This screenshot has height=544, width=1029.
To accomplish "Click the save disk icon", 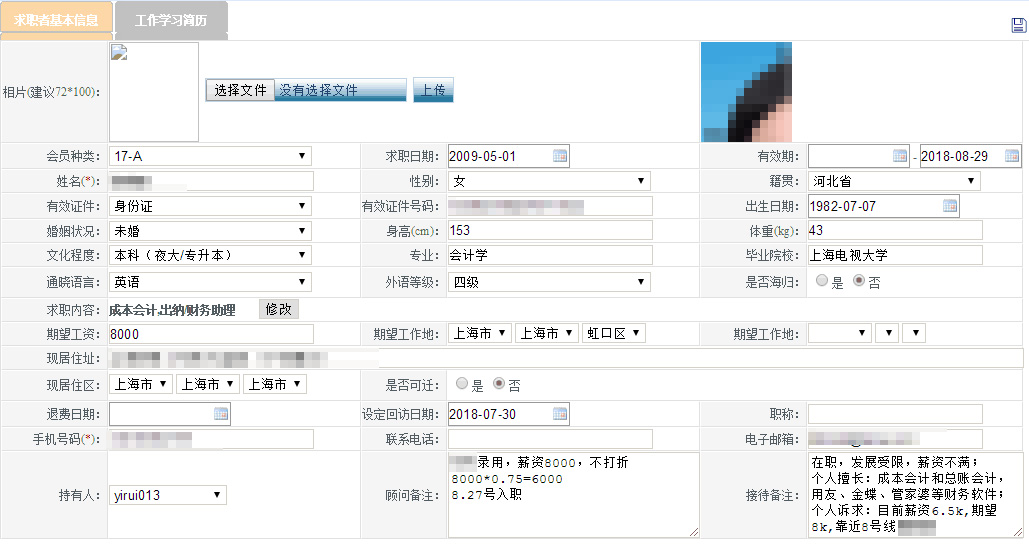I will 1018,25.
